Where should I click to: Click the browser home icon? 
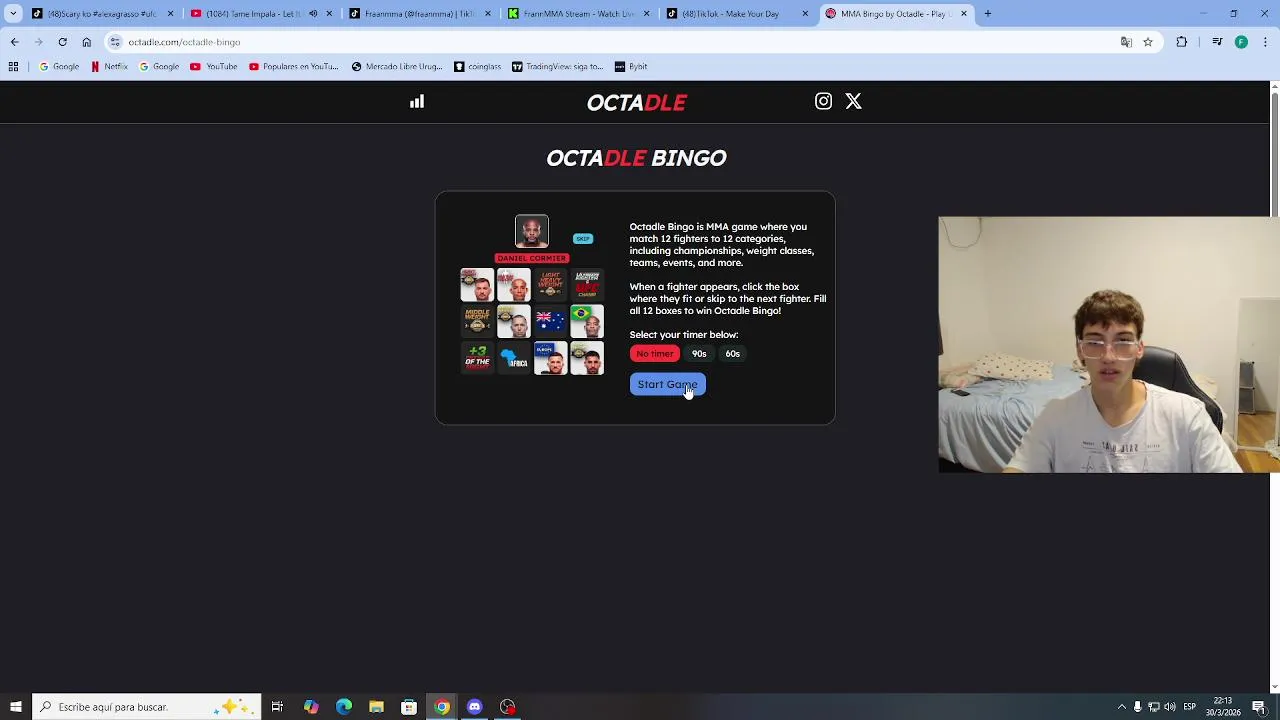pos(86,42)
